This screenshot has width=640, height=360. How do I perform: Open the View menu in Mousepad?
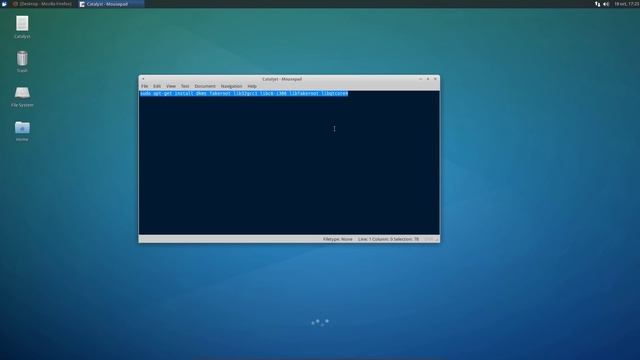tap(171, 87)
